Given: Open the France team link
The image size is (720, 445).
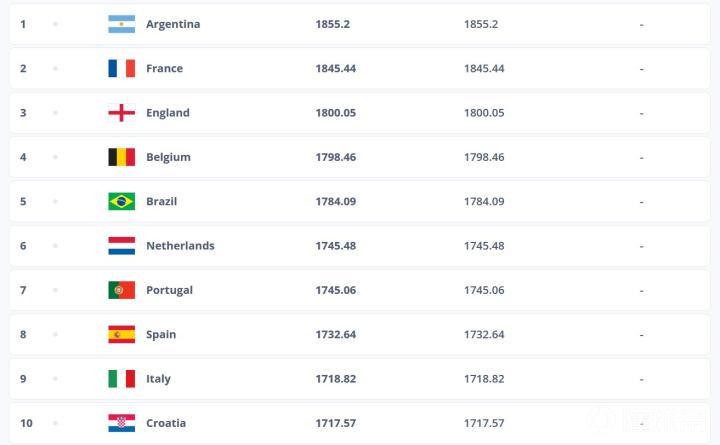Looking at the screenshot, I should click(164, 68).
